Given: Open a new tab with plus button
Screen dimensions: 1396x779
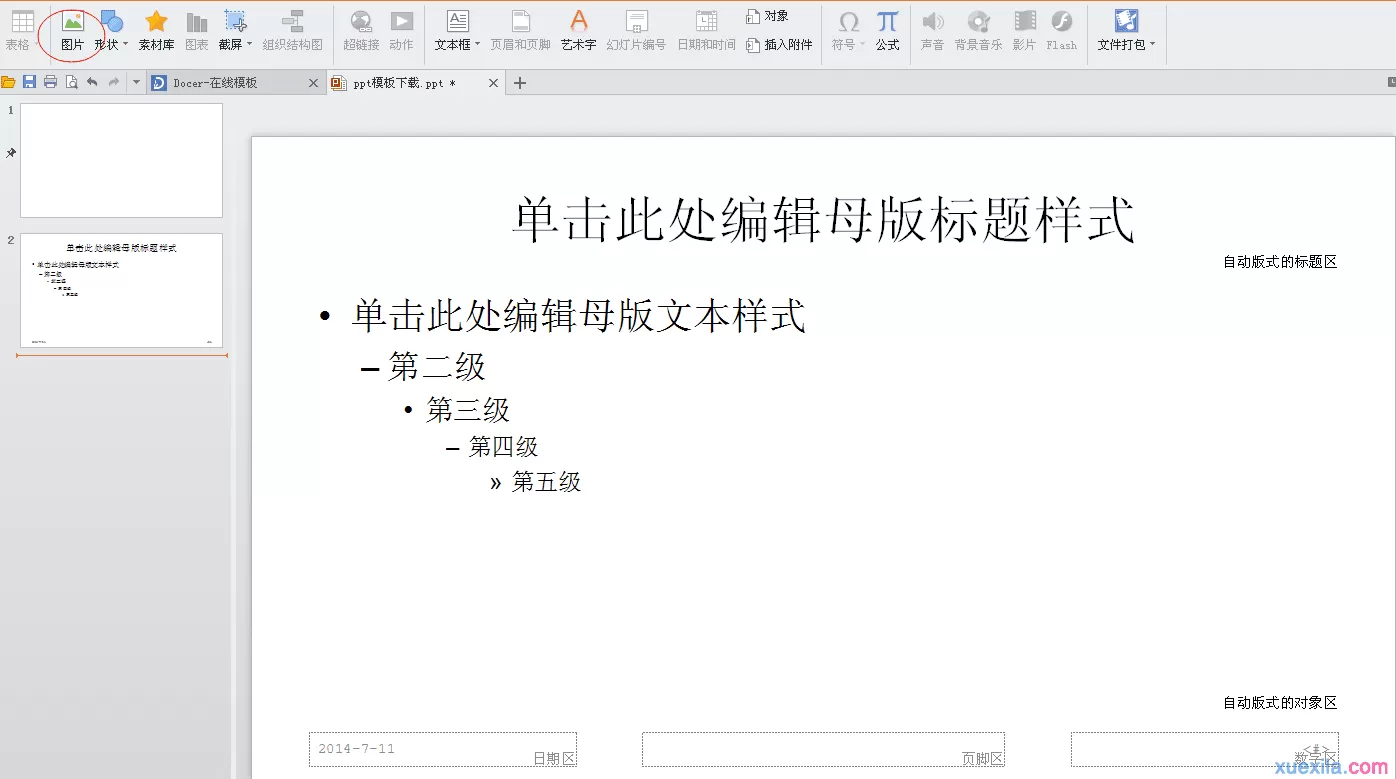Looking at the screenshot, I should [520, 83].
